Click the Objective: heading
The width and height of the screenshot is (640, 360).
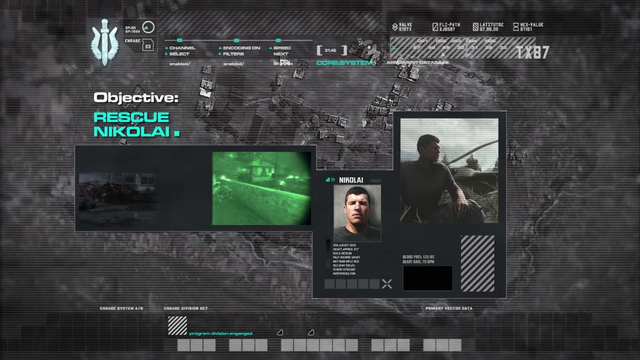point(136,98)
